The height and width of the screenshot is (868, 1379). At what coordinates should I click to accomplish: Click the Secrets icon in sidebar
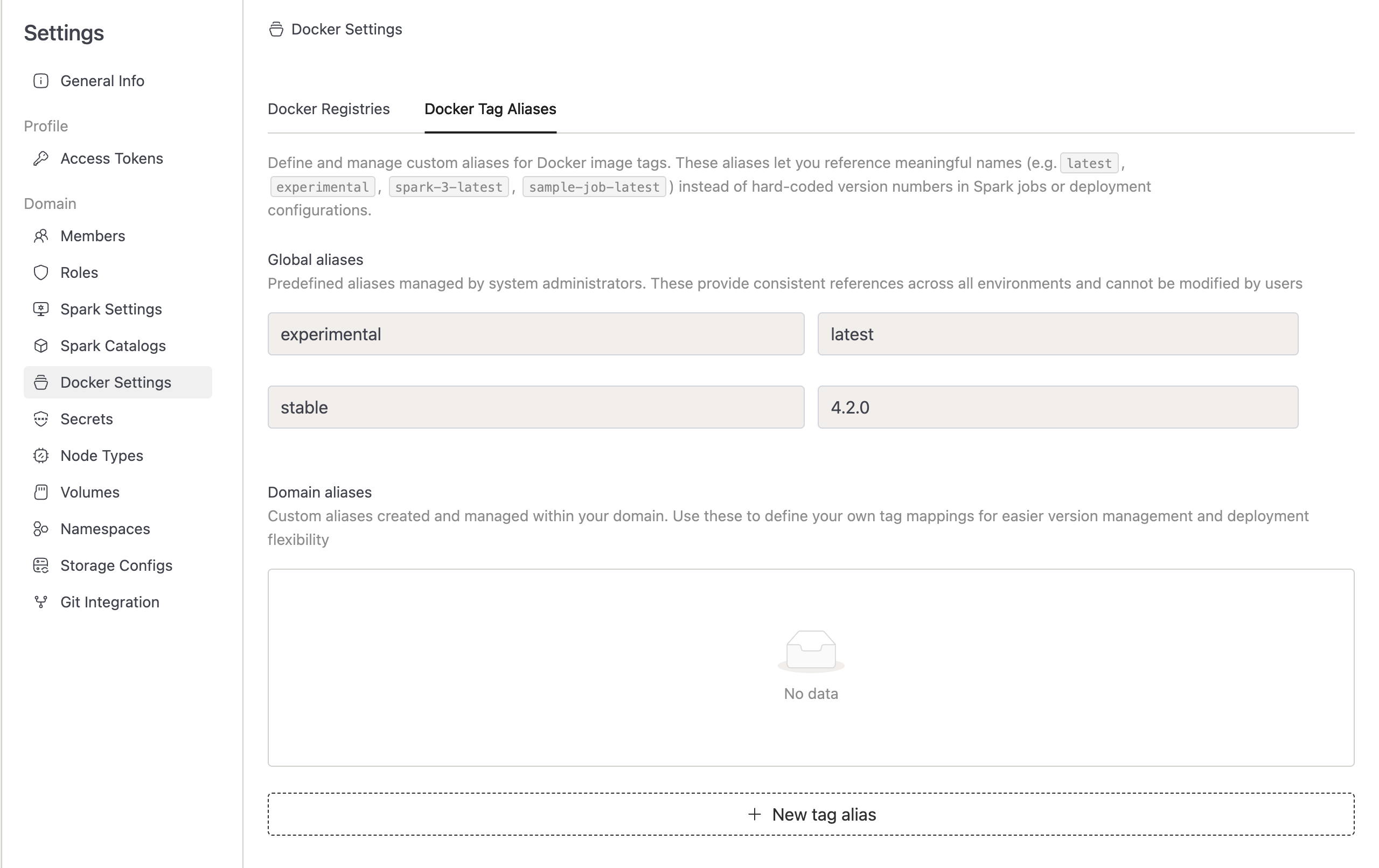click(x=40, y=419)
